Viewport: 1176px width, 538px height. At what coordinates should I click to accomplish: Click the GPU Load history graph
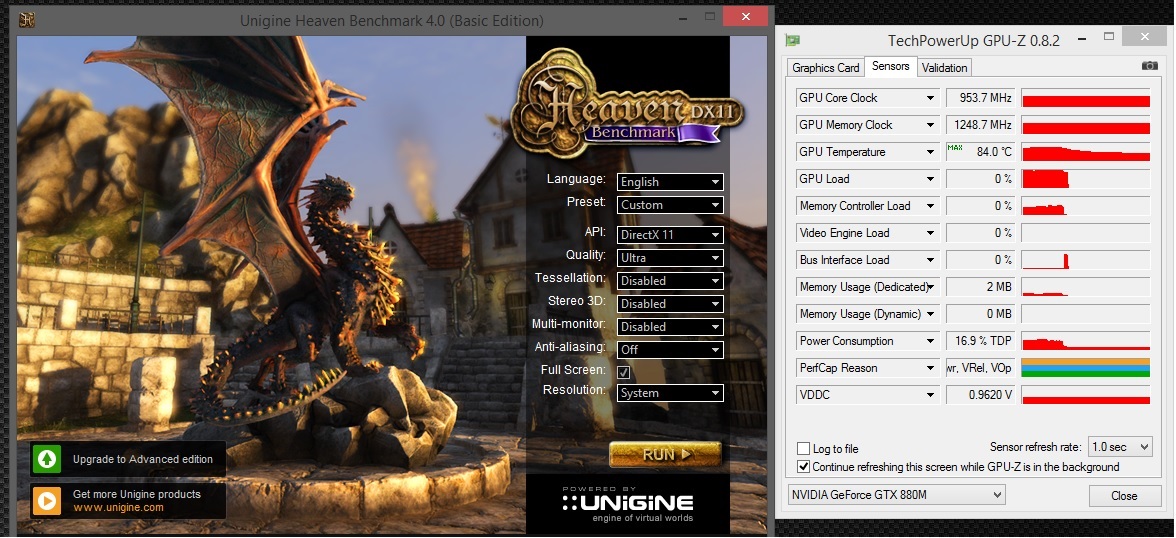[1085, 179]
